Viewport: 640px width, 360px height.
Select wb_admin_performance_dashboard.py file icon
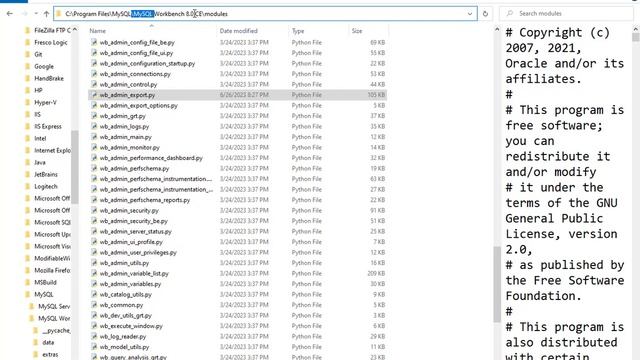[x=94, y=158]
